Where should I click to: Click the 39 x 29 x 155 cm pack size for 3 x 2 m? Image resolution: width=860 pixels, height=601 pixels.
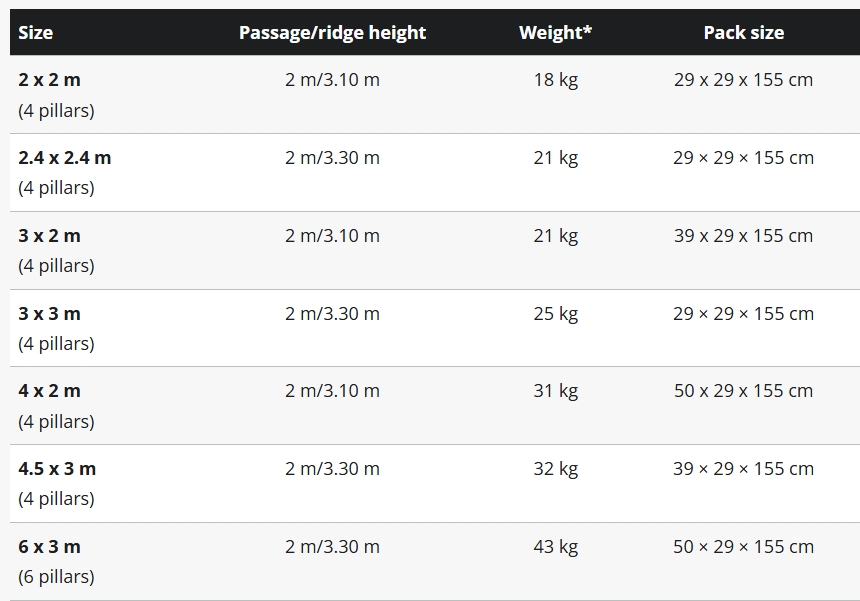coord(744,236)
